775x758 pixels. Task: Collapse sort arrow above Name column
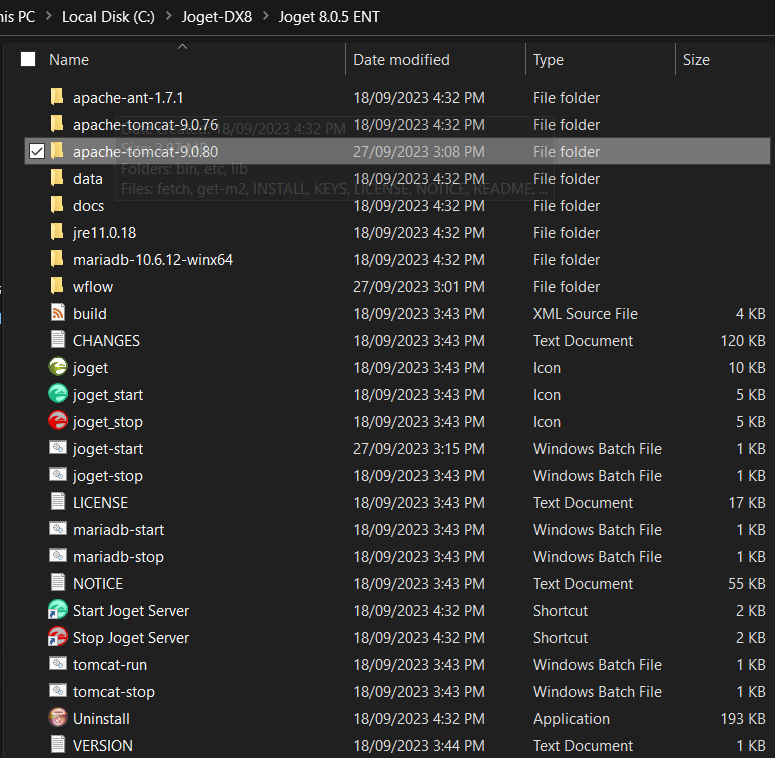click(182, 46)
